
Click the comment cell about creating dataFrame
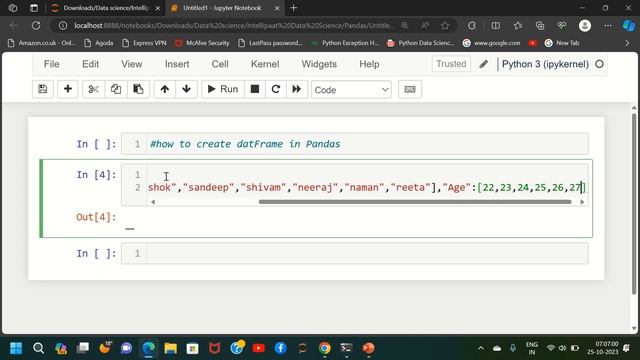click(355, 144)
